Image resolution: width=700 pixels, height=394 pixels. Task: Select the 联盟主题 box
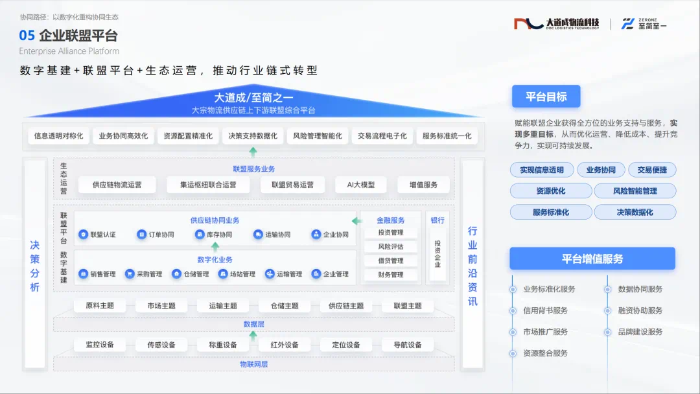point(408,306)
